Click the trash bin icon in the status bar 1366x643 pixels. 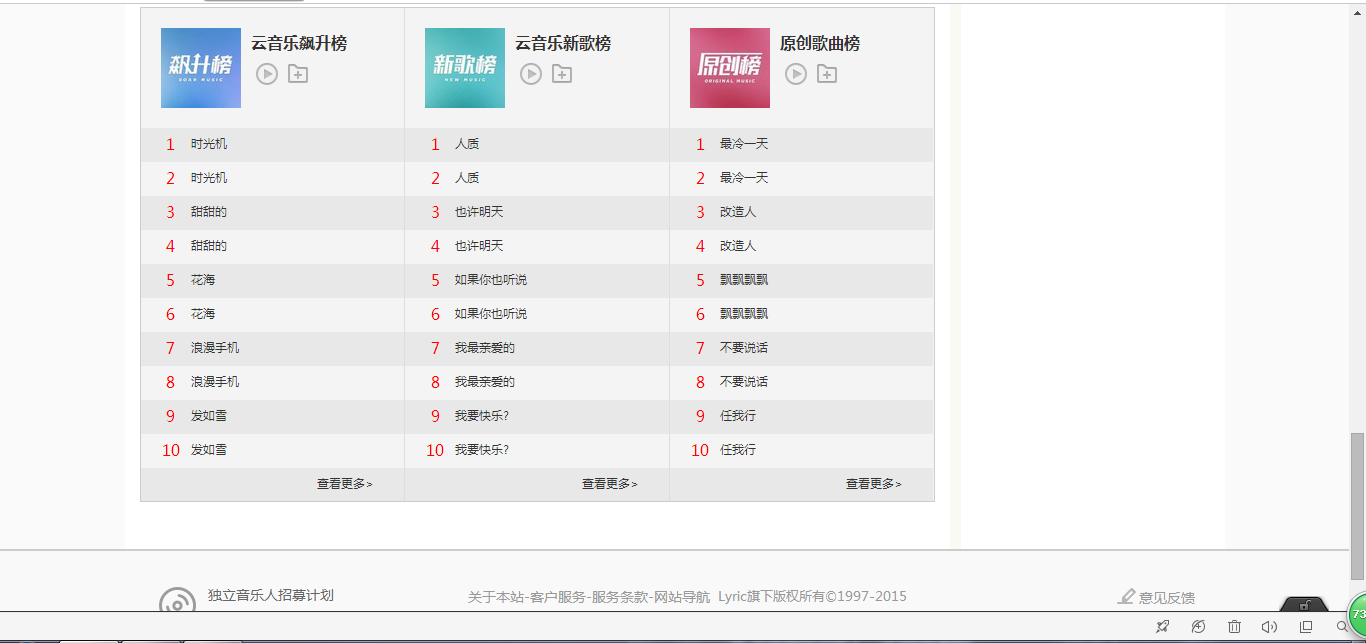click(x=1234, y=627)
